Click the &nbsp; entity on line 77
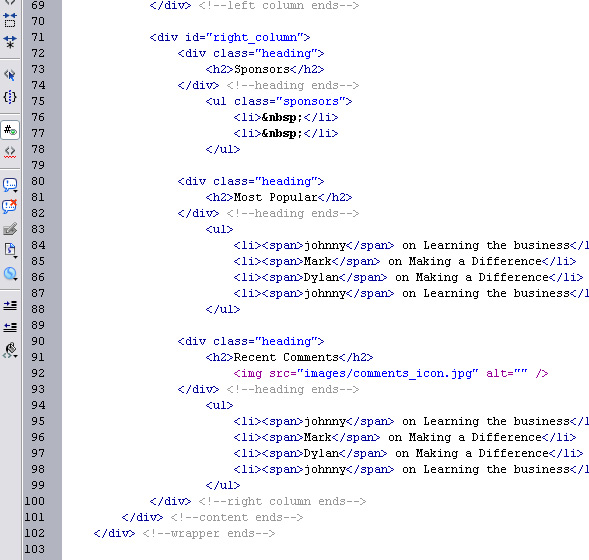Image resolution: width=589 pixels, height=560 pixels. tap(282, 134)
